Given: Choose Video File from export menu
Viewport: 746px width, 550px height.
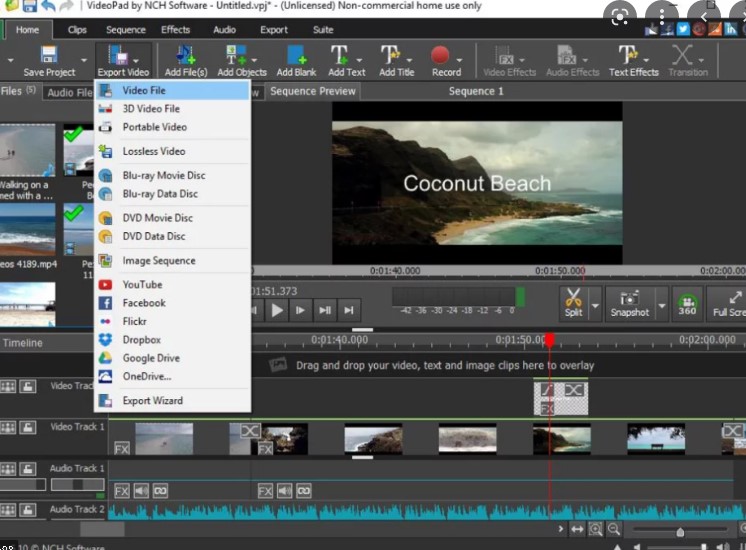Looking at the screenshot, I should click(x=173, y=90).
